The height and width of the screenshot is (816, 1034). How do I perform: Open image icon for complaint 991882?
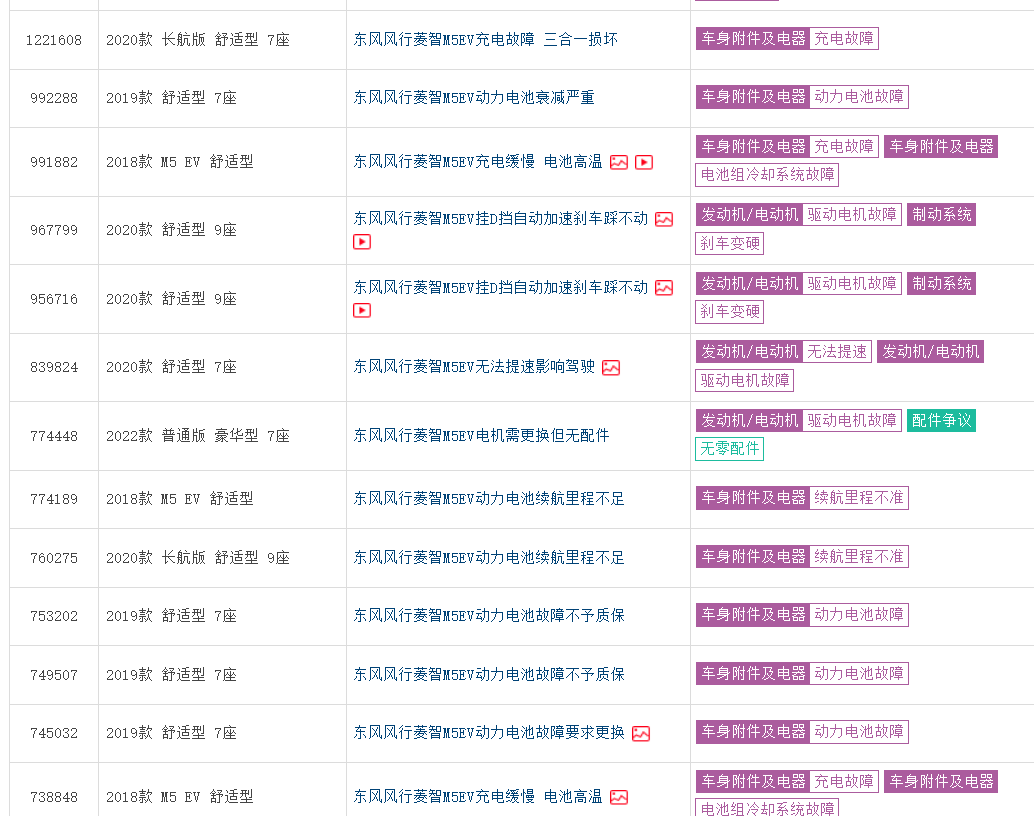(619, 162)
